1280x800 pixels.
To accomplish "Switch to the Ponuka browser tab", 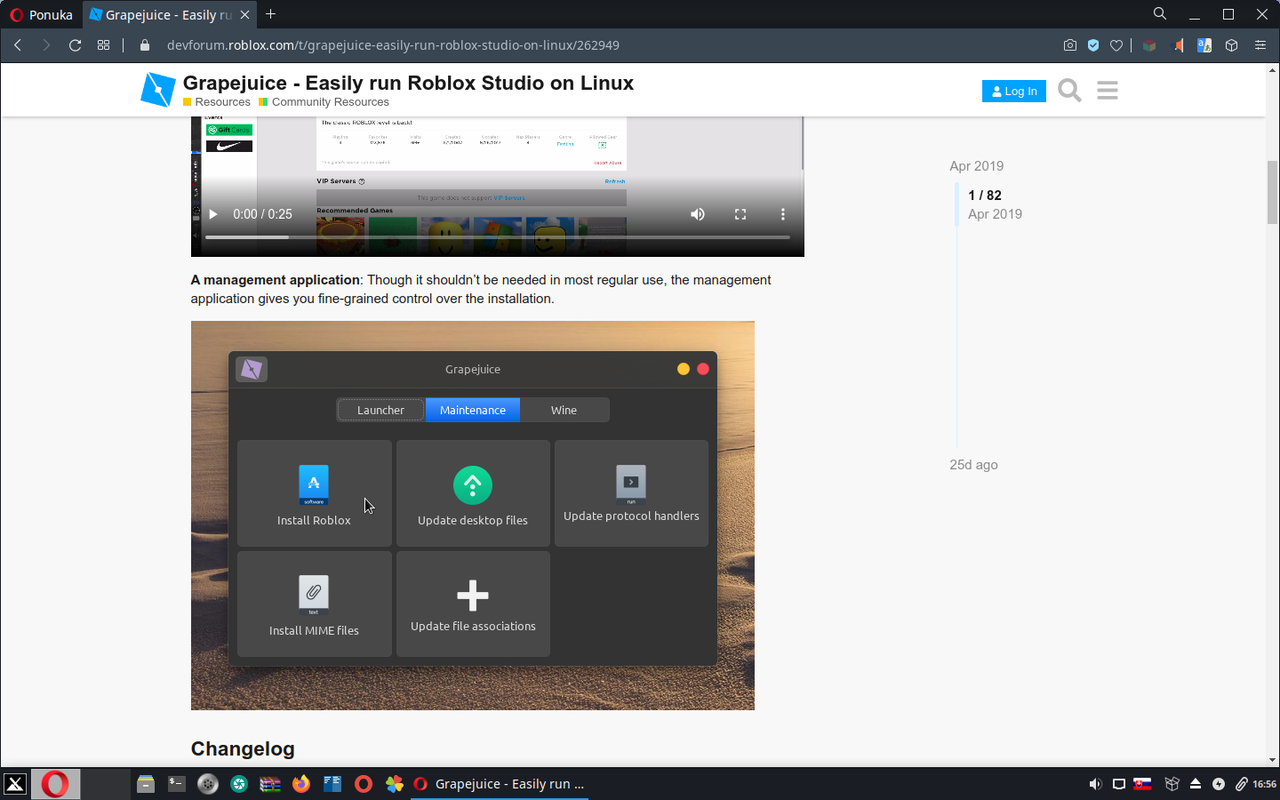I will (x=41, y=14).
